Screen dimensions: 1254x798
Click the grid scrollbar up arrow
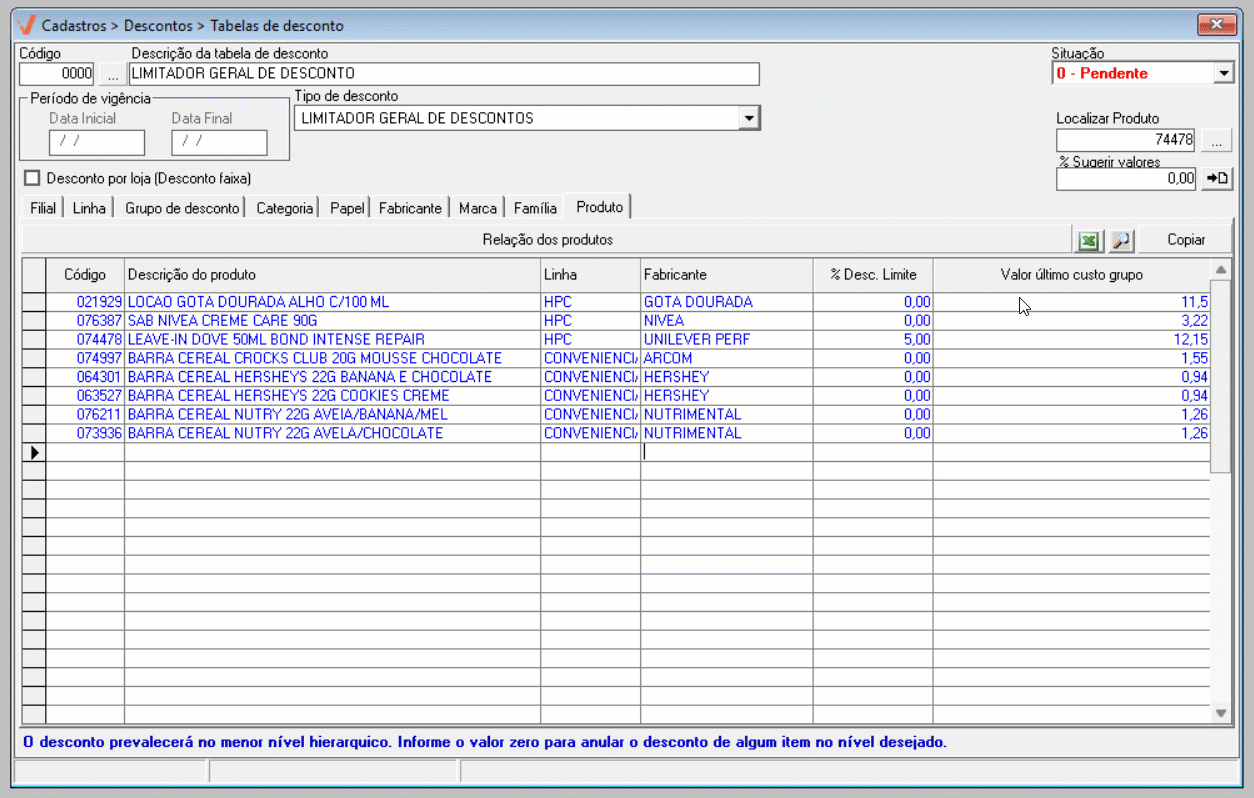pyautogui.click(x=1220, y=270)
